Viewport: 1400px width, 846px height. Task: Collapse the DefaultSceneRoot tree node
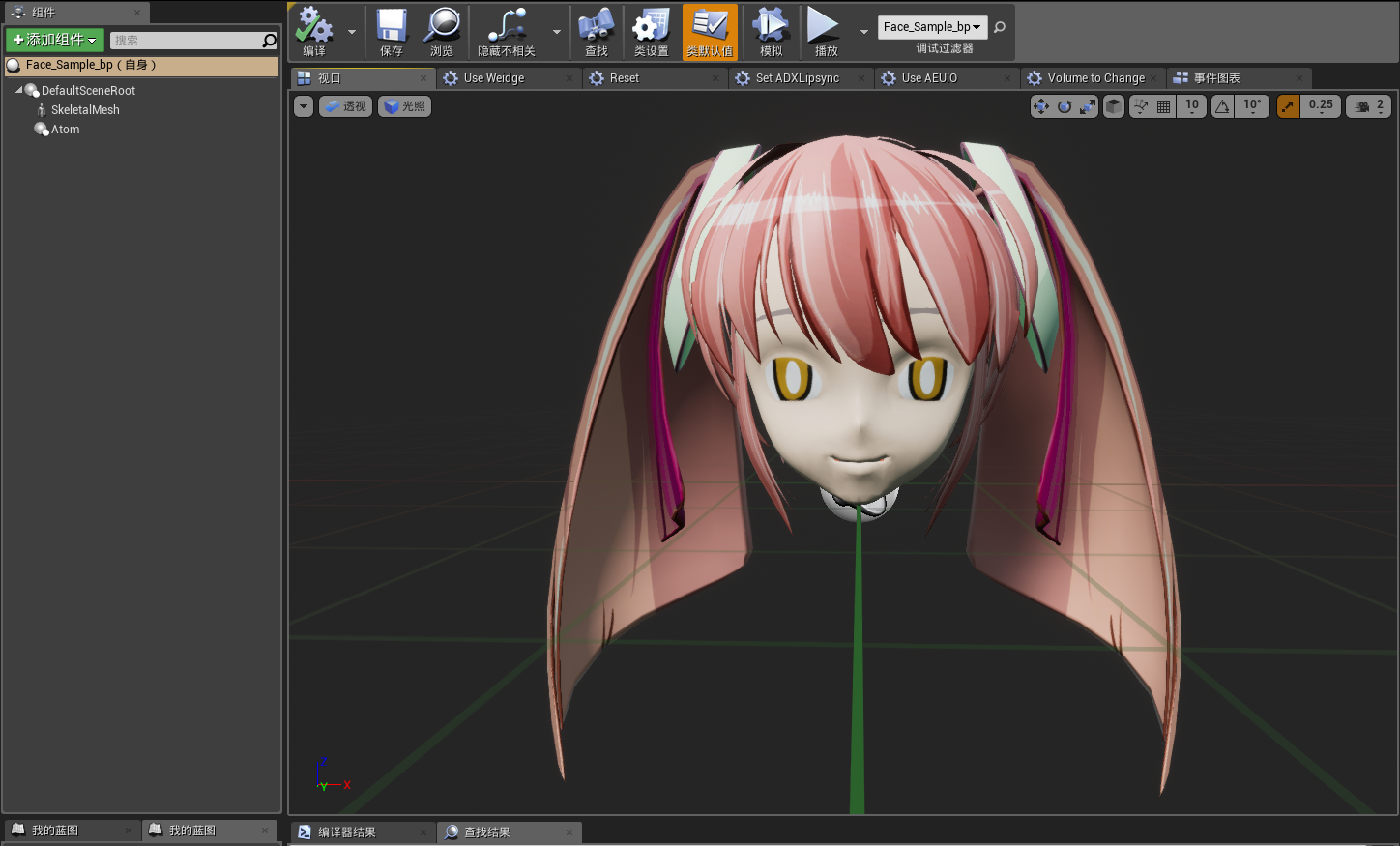19,90
